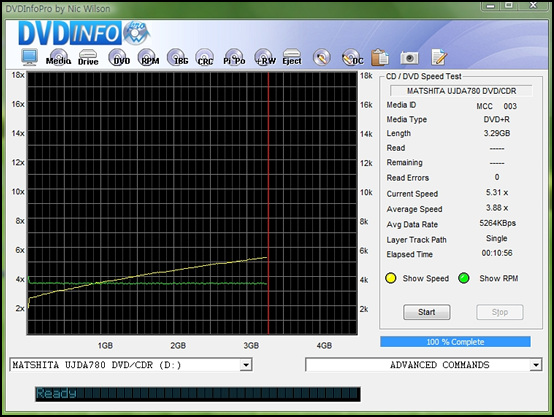Click the 18x speed axis label
554x417 pixels.
(x=18, y=75)
